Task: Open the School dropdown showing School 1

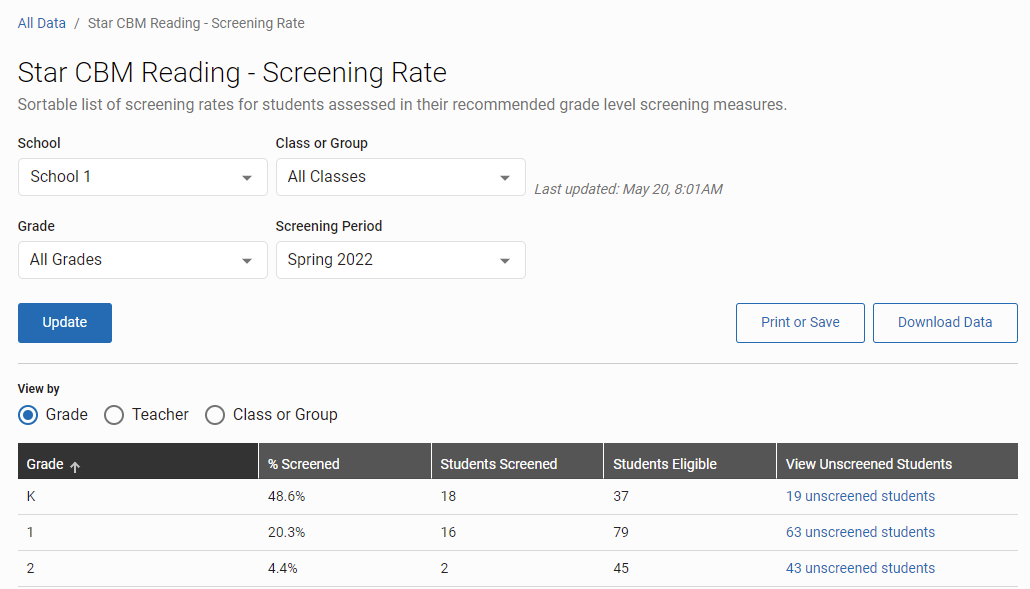Action: tap(143, 177)
